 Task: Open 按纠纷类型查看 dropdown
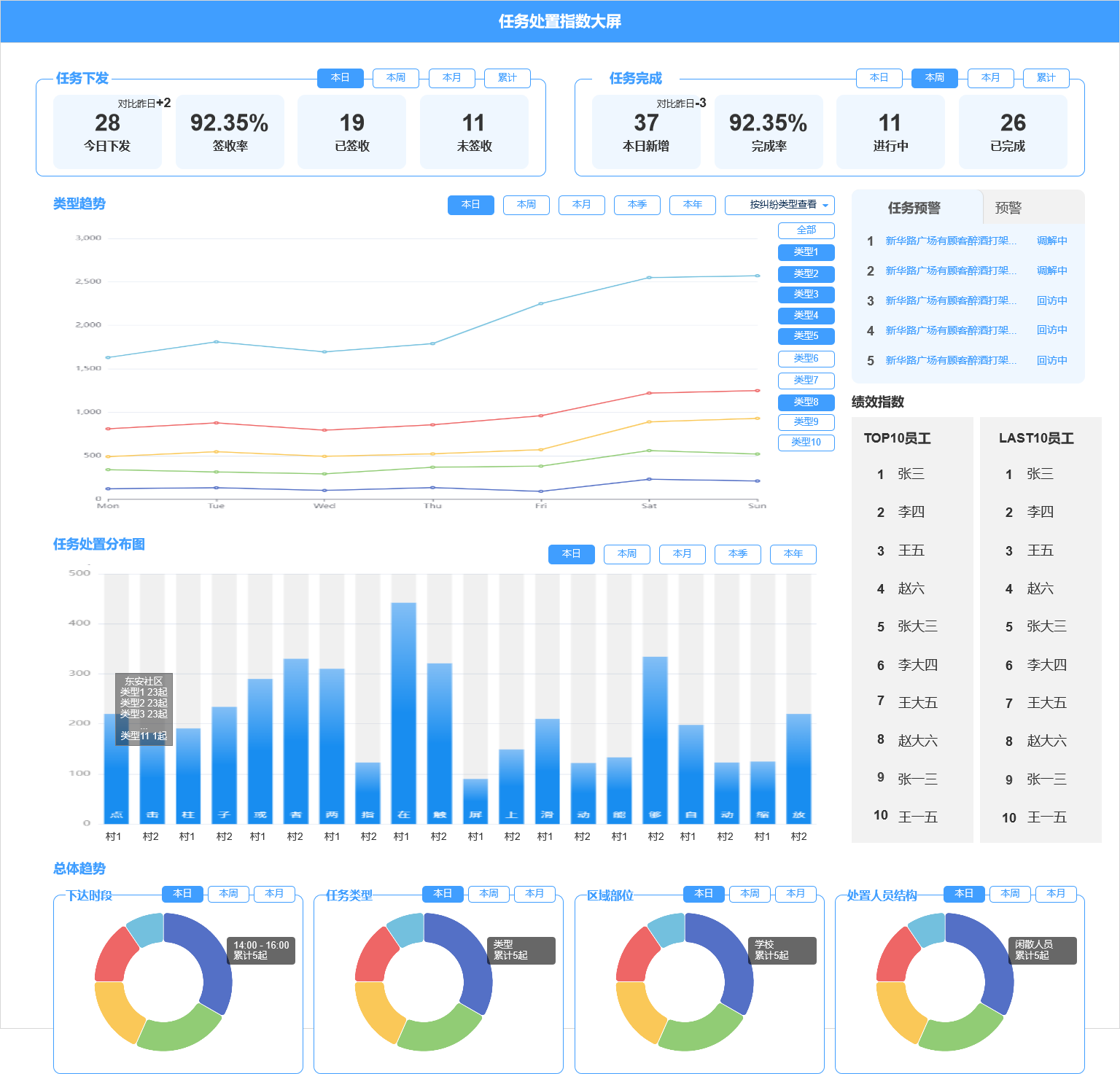point(779,205)
